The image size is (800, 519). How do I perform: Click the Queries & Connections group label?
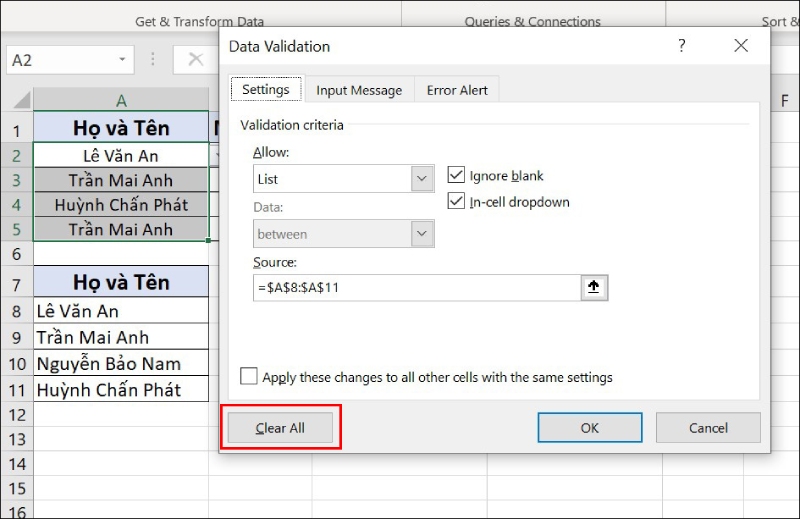pos(533,21)
